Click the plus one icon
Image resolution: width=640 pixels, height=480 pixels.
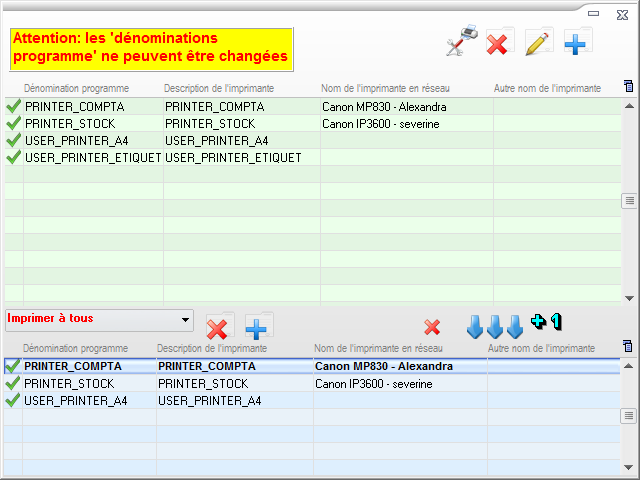tap(546, 321)
